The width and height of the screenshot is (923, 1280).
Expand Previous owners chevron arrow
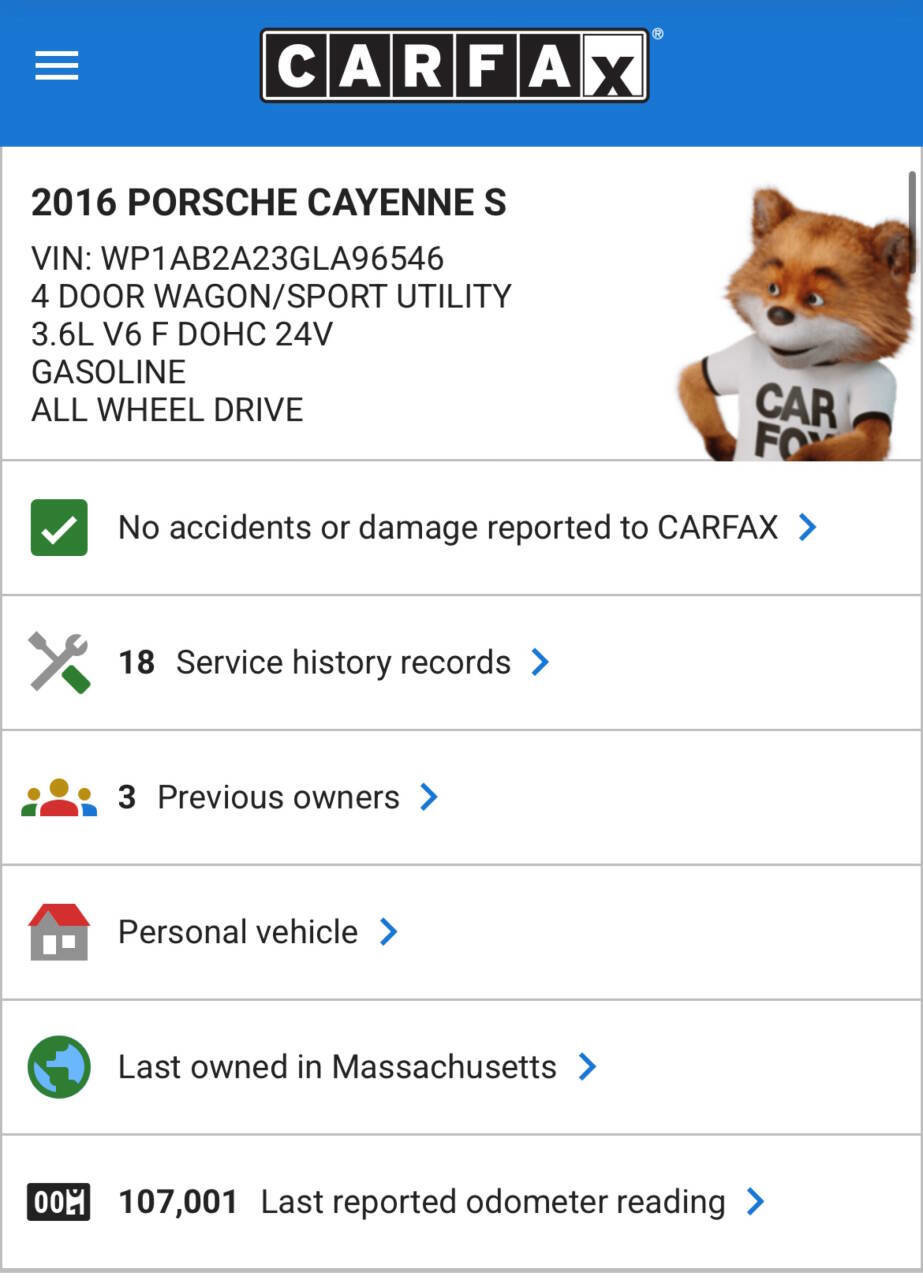coord(429,797)
